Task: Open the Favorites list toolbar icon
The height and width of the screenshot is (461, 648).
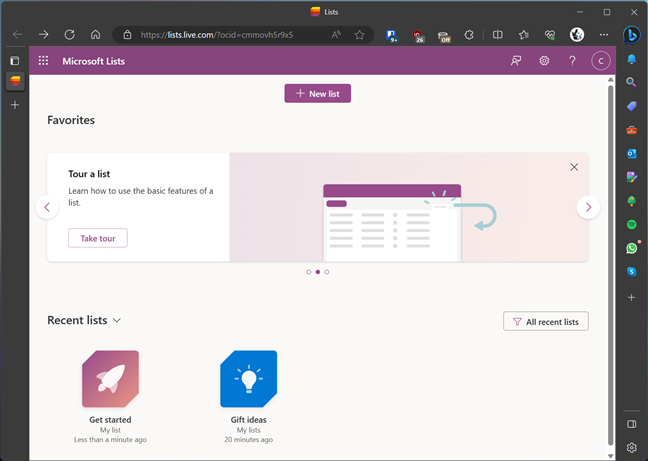Action: point(524,35)
